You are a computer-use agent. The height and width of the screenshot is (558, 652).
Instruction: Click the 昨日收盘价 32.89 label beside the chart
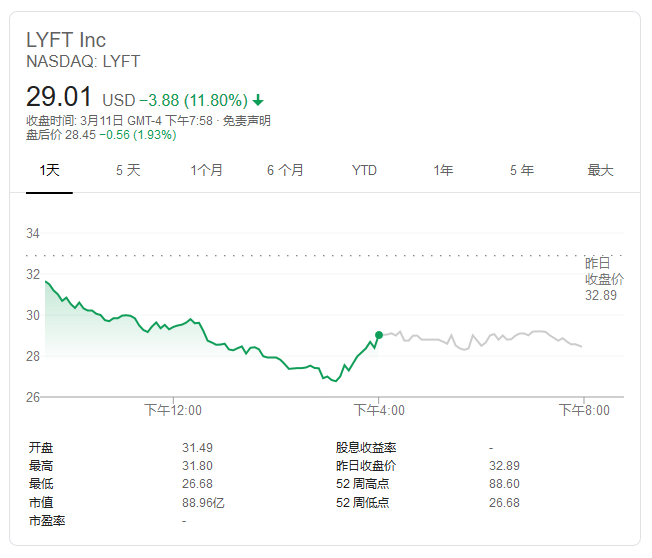(x=604, y=279)
